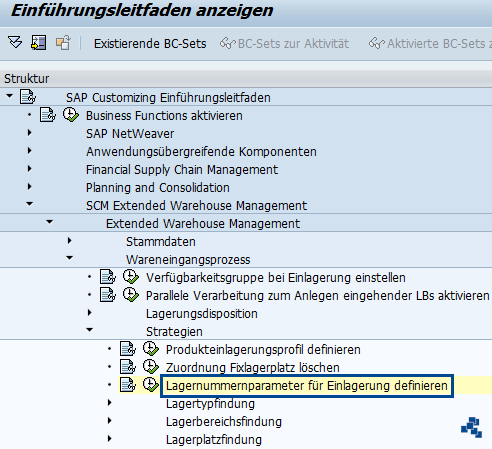Execute activity icon for Verfügbarkeitsgruppe bei Einlagerung einstellen

pyautogui.click(x=131, y=277)
